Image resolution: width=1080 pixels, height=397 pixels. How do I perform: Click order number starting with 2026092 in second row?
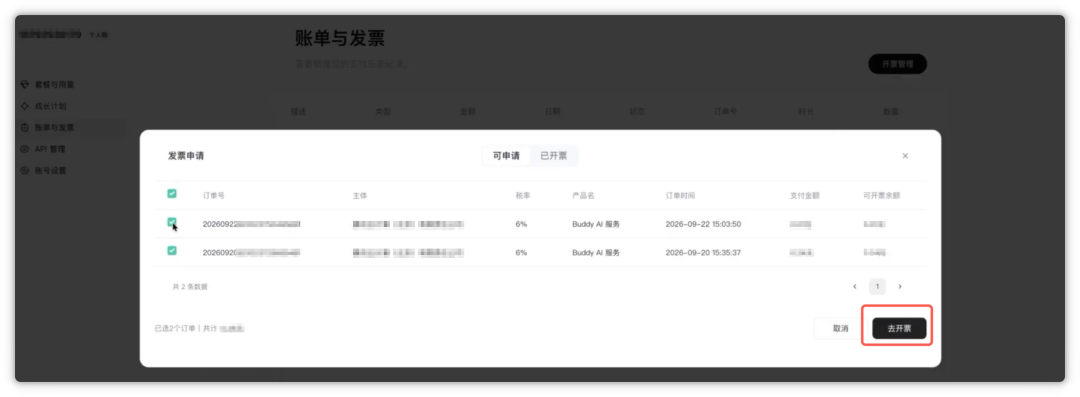(251, 253)
